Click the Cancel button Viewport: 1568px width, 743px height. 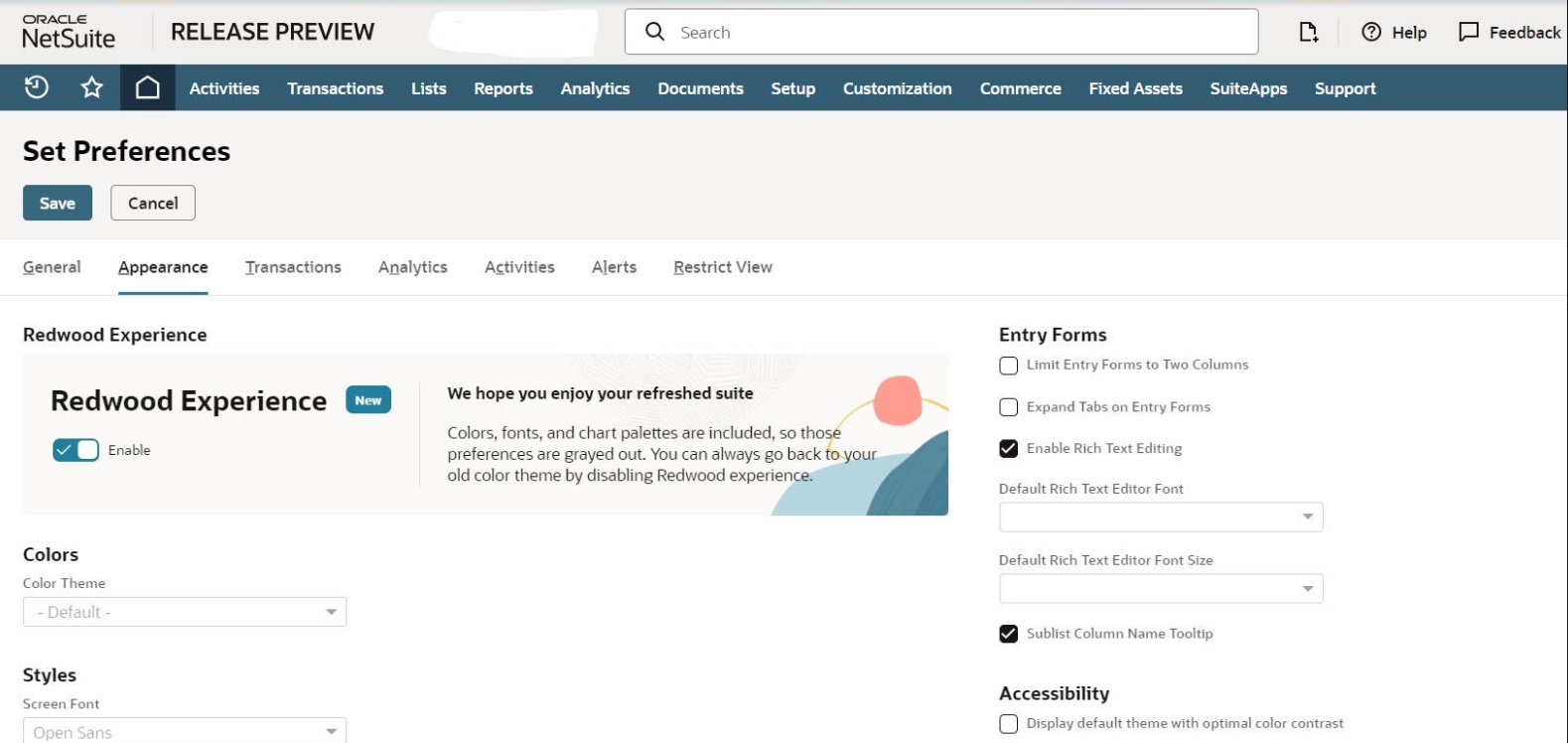click(153, 203)
